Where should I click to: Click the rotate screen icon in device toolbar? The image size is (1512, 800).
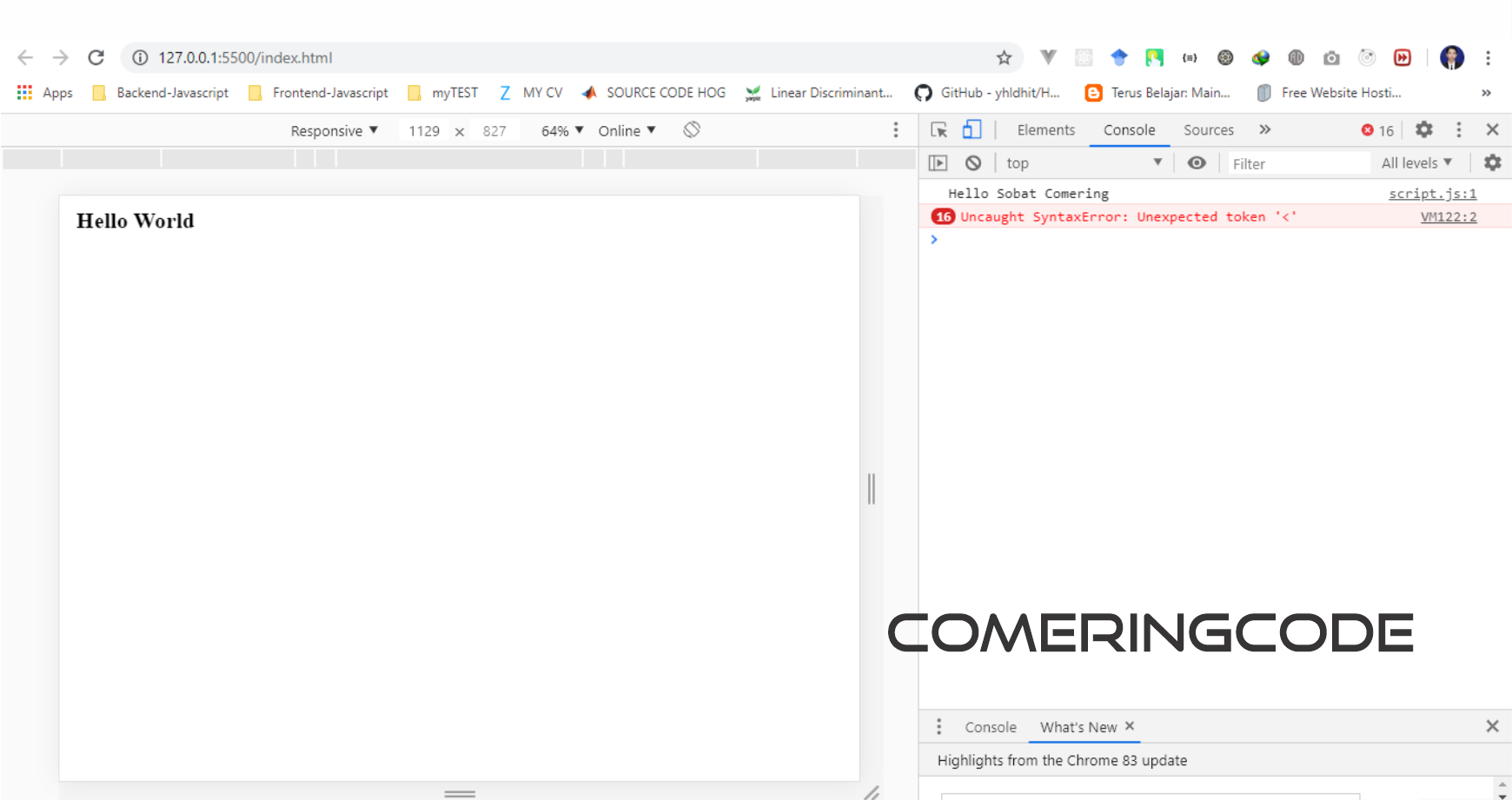692,129
